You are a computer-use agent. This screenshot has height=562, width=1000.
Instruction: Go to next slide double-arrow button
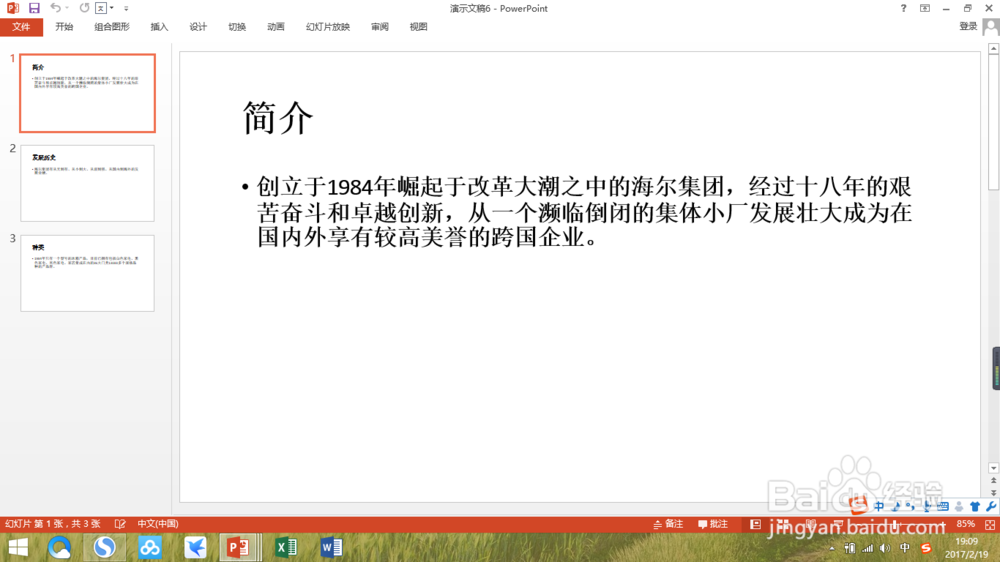993,492
